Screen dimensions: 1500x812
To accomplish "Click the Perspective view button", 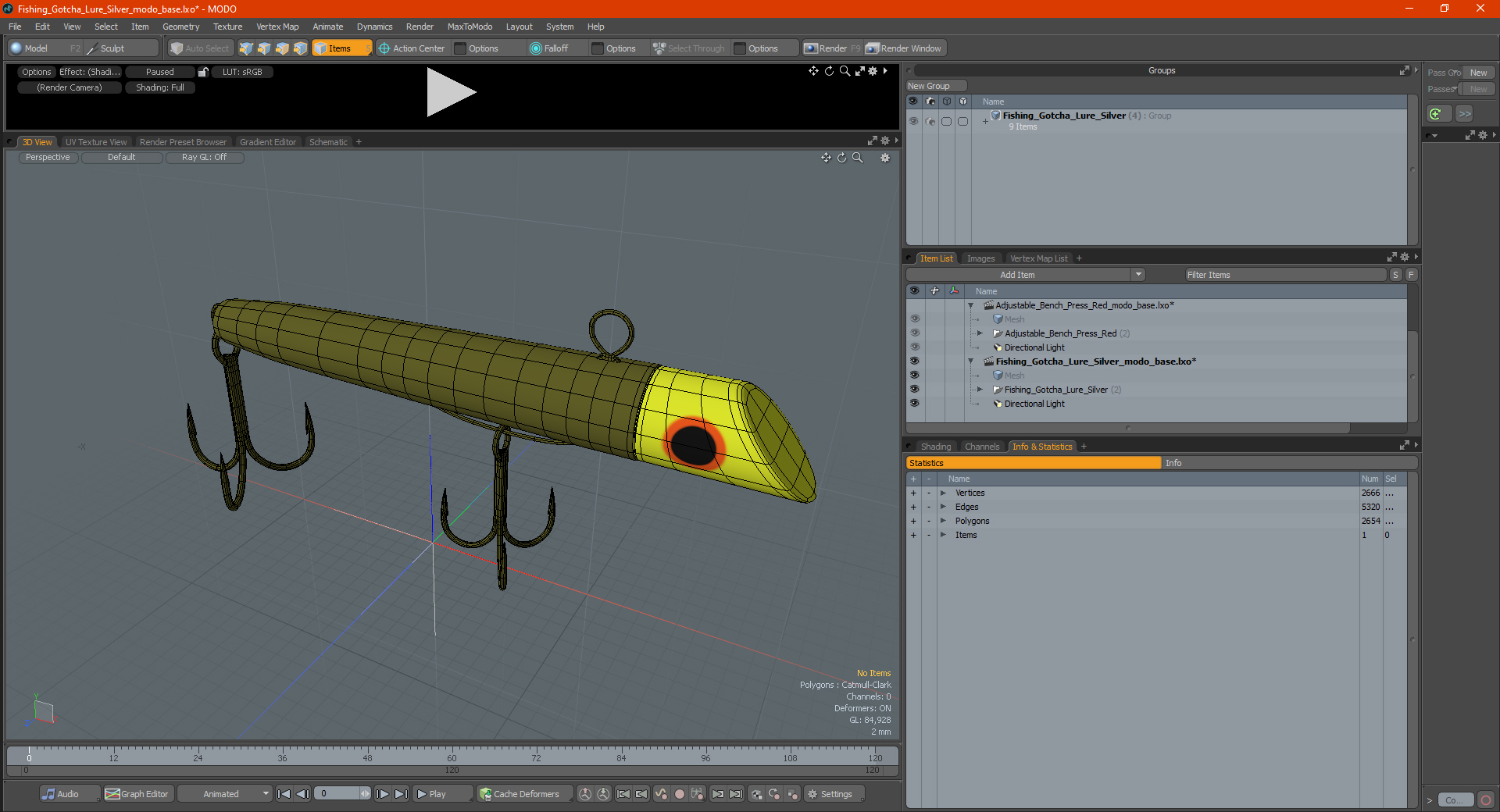I will click(x=48, y=158).
